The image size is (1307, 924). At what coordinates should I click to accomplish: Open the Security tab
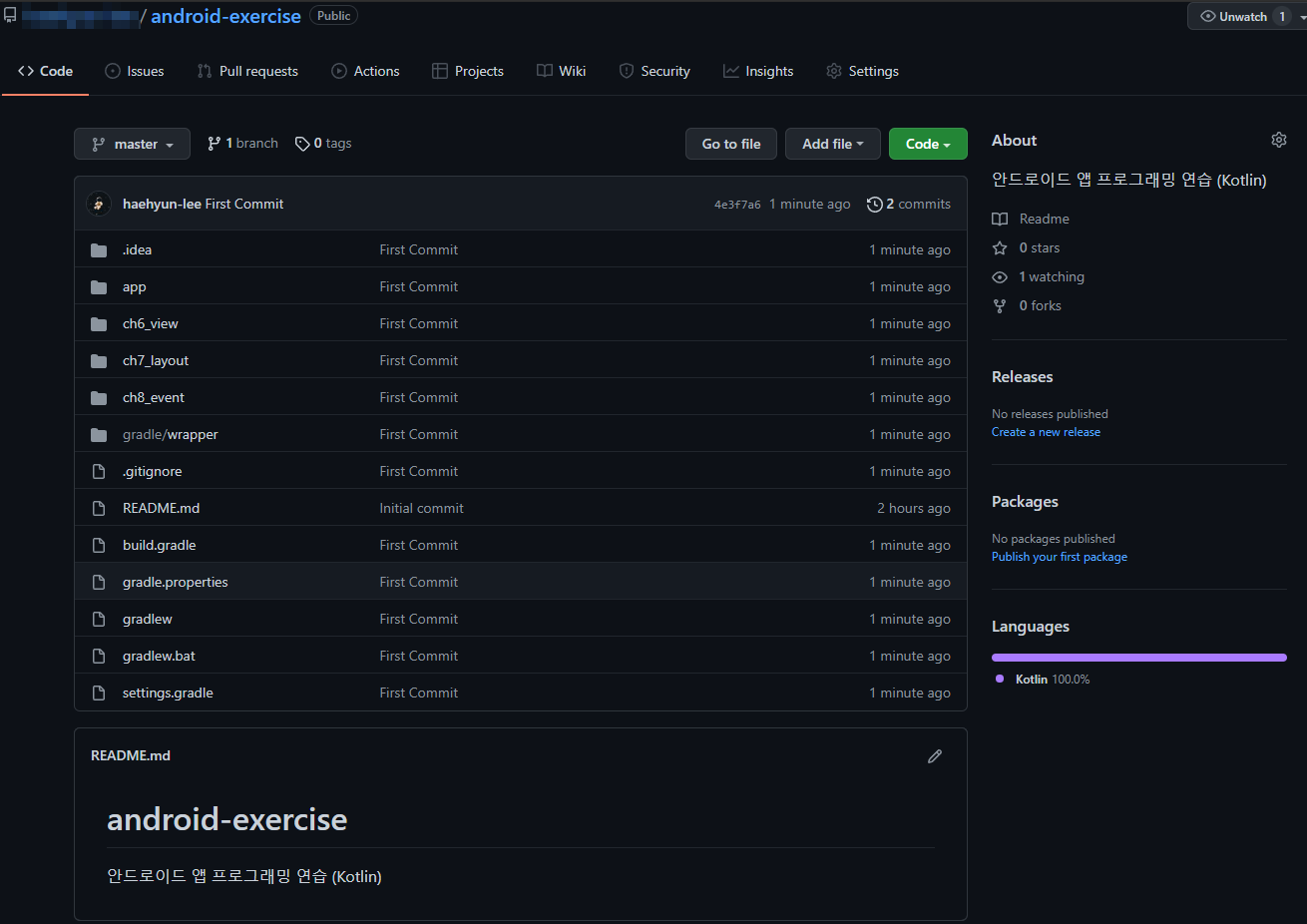coord(654,71)
